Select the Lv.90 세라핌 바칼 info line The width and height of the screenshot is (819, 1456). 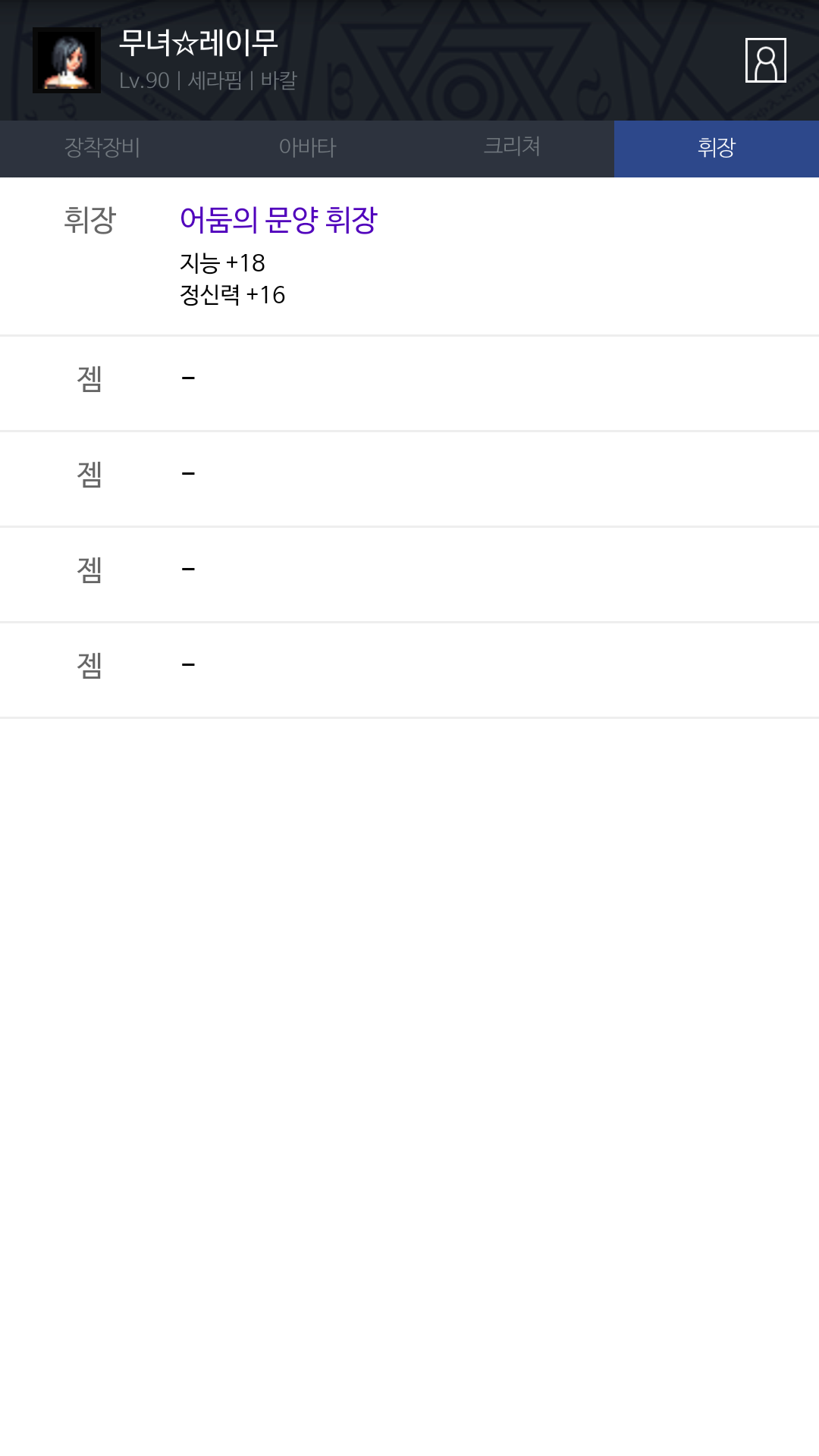point(208,80)
